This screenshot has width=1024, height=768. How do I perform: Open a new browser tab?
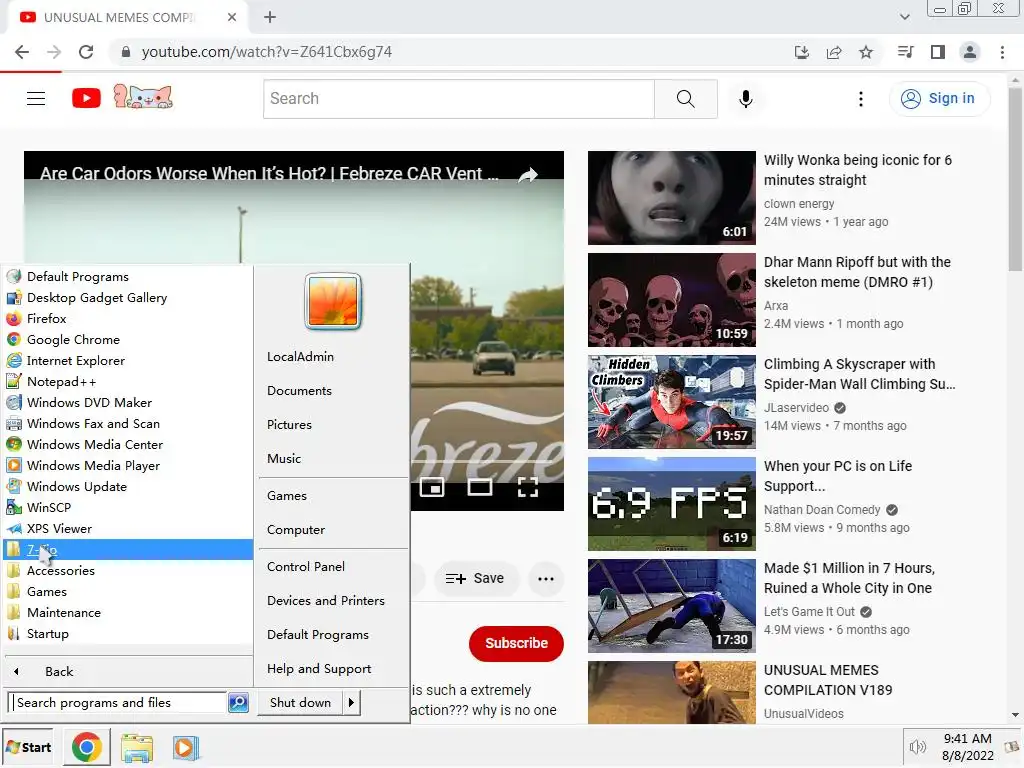pos(270,18)
